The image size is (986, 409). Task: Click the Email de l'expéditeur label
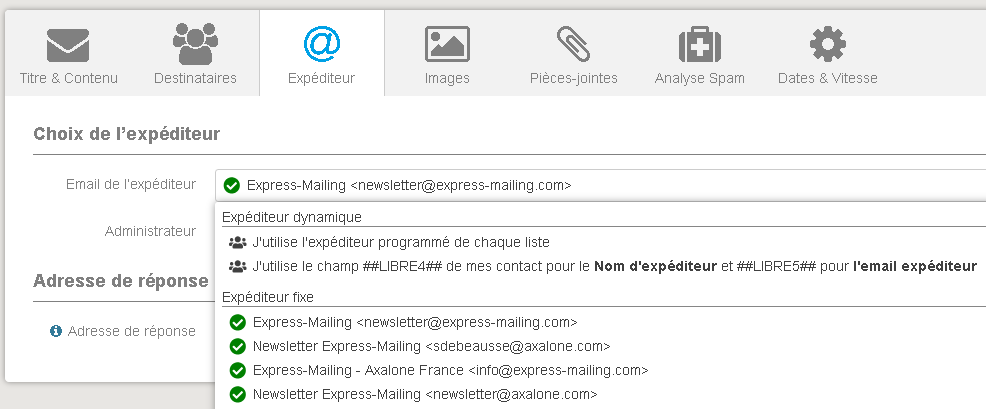(131, 184)
